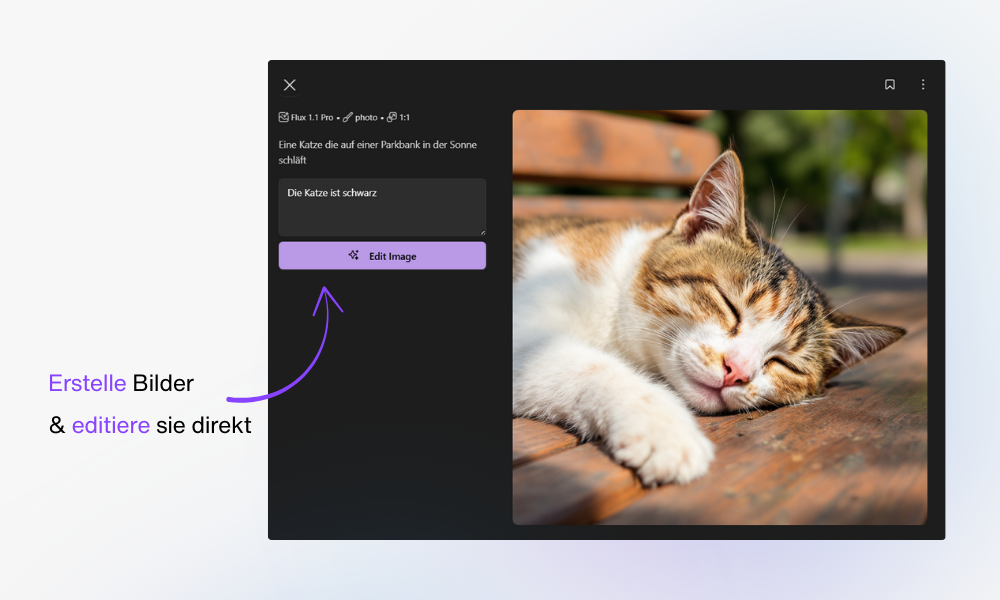Image resolution: width=1000 pixels, height=600 pixels.
Task: Click the 'Eine Katze die auf einer Parkbank' prompt
Action: tap(378, 152)
